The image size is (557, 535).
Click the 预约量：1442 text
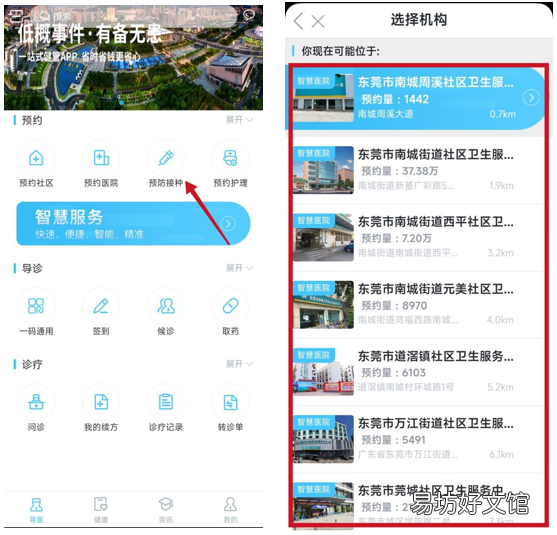[395, 99]
